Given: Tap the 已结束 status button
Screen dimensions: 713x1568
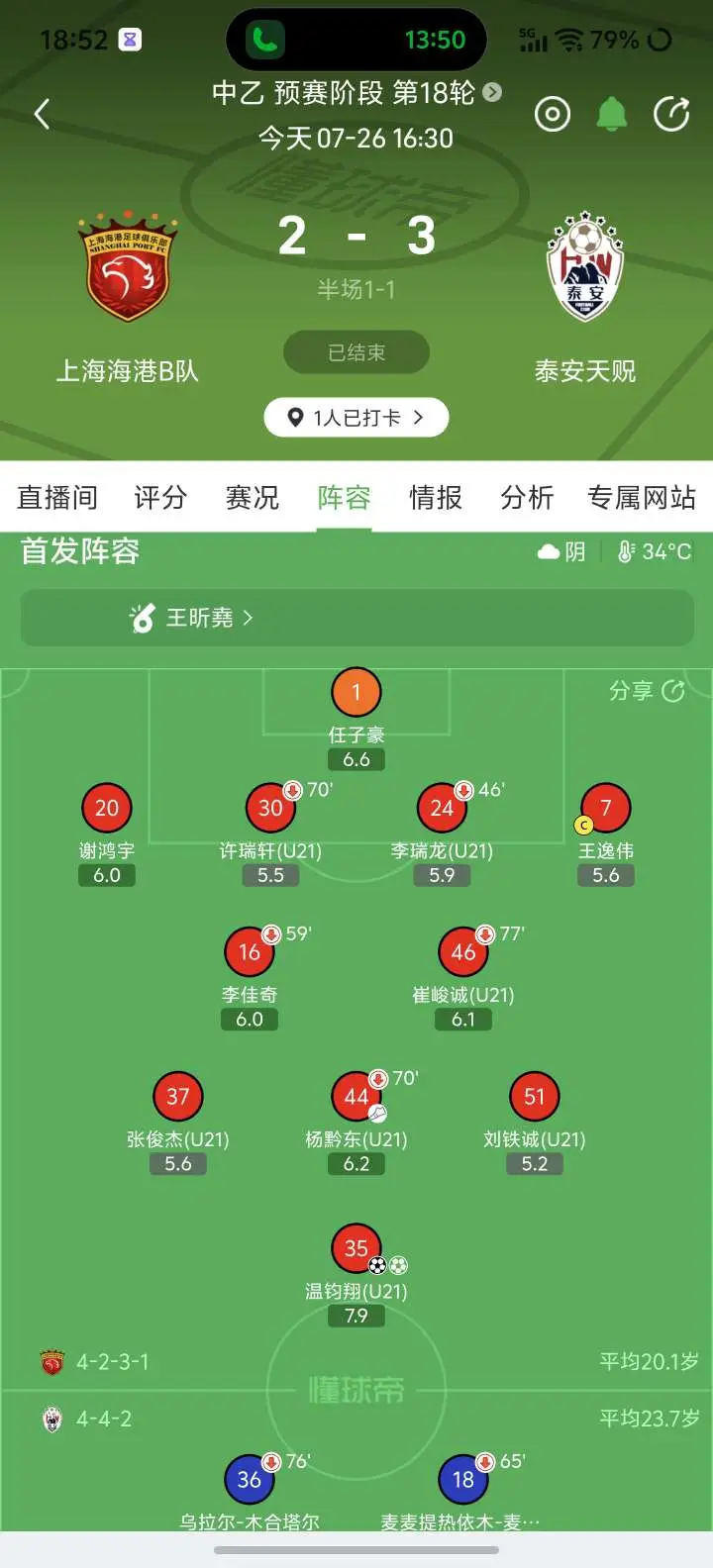Looking at the screenshot, I should point(356,352).
